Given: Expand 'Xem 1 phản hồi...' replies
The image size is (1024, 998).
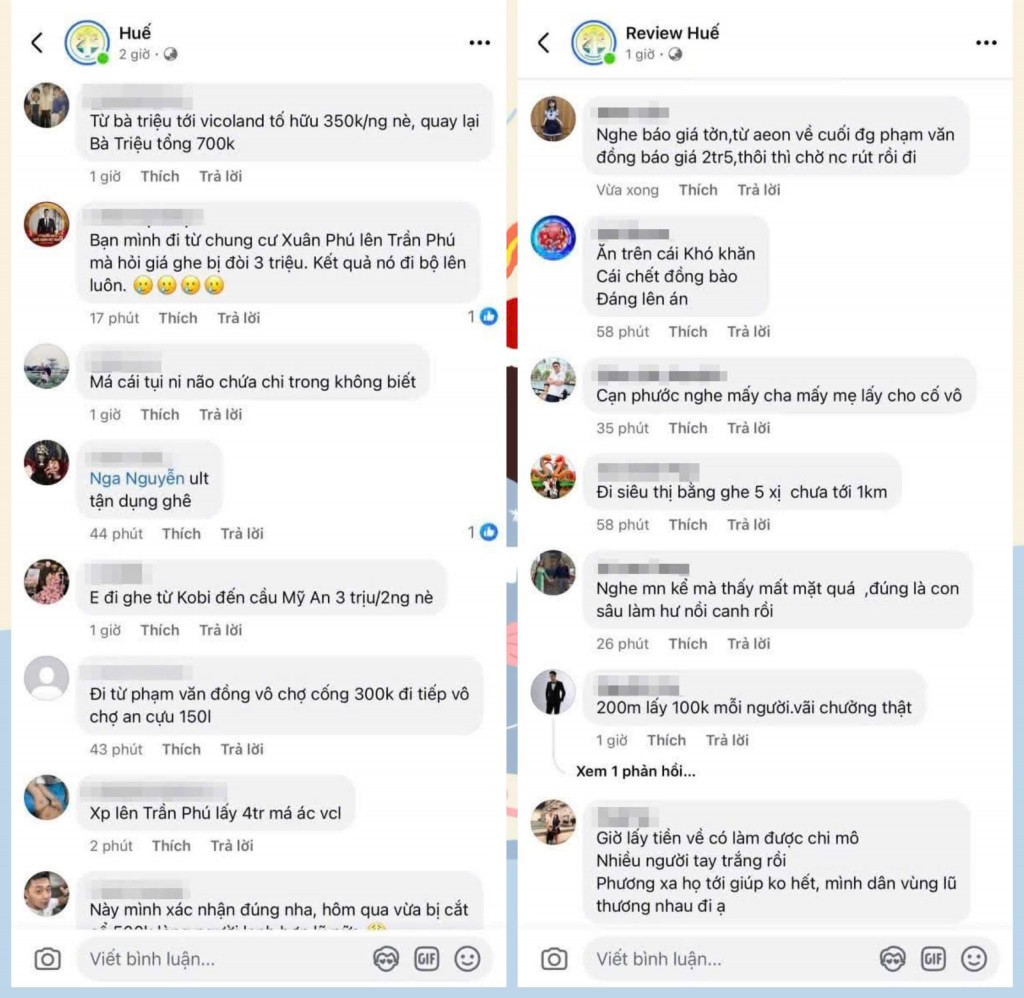Looking at the screenshot, I should tap(635, 771).
